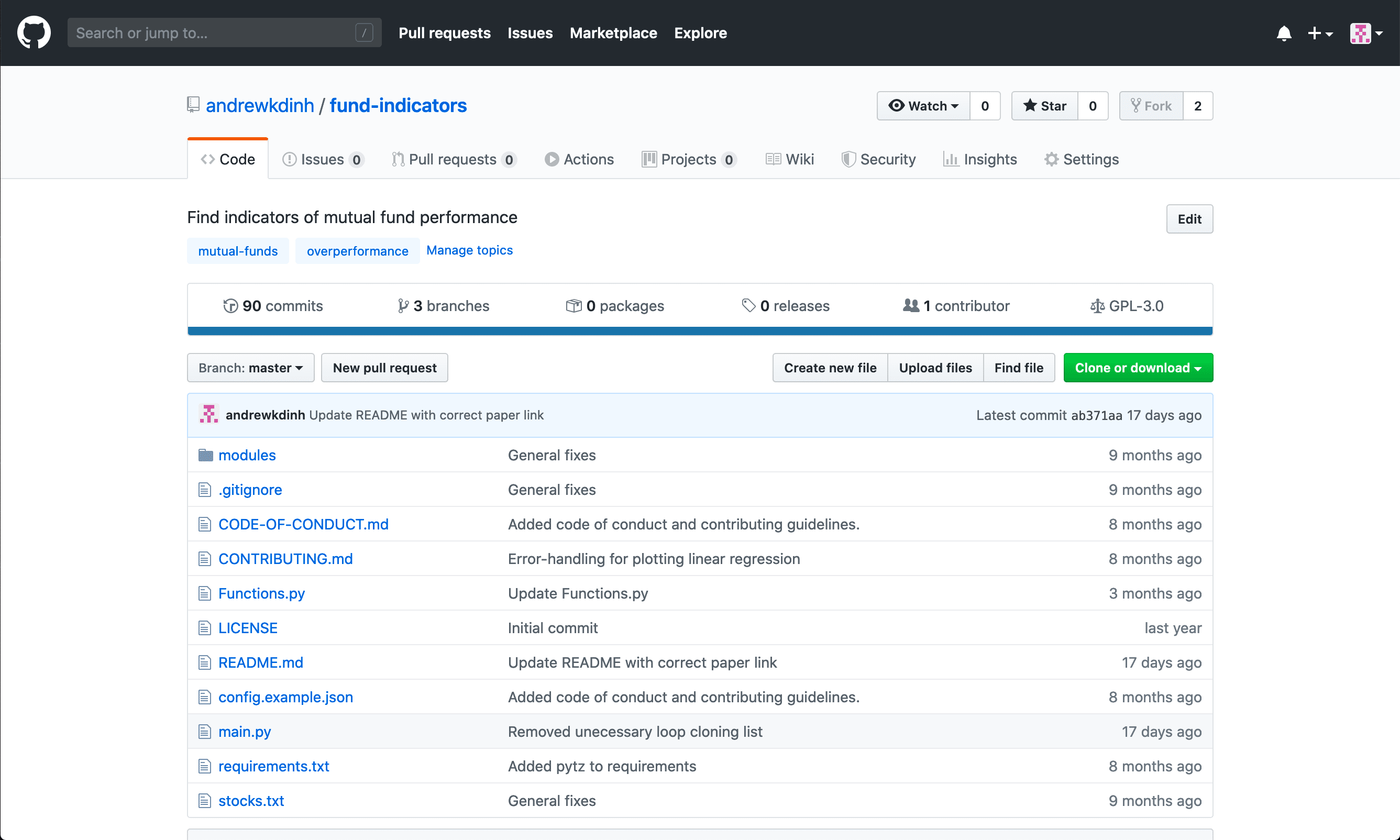Click the commits history clock icon
Viewport: 1400px width, 840px height.
pos(230,306)
